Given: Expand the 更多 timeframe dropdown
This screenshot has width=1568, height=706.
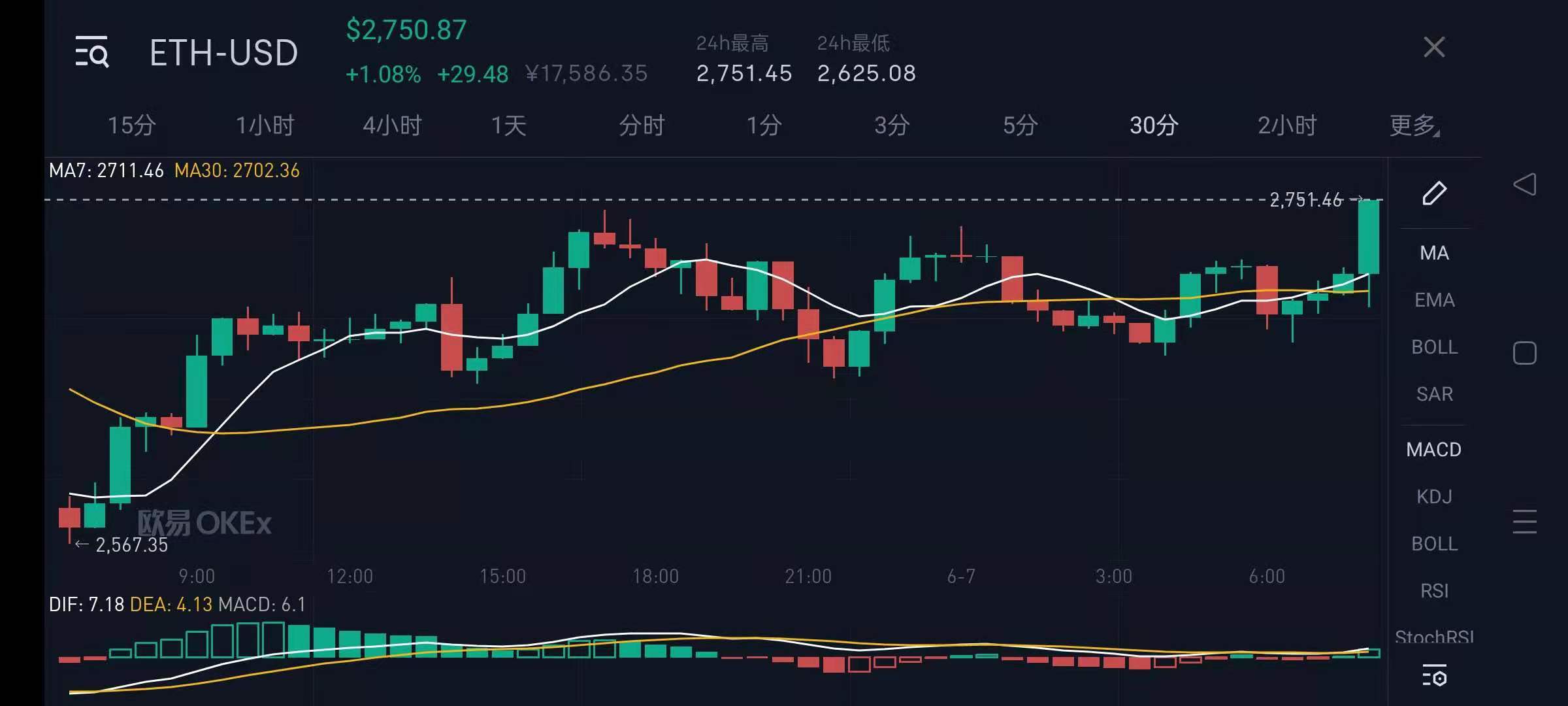Looking at the screenshot, I should click(x=1414, y=125).
